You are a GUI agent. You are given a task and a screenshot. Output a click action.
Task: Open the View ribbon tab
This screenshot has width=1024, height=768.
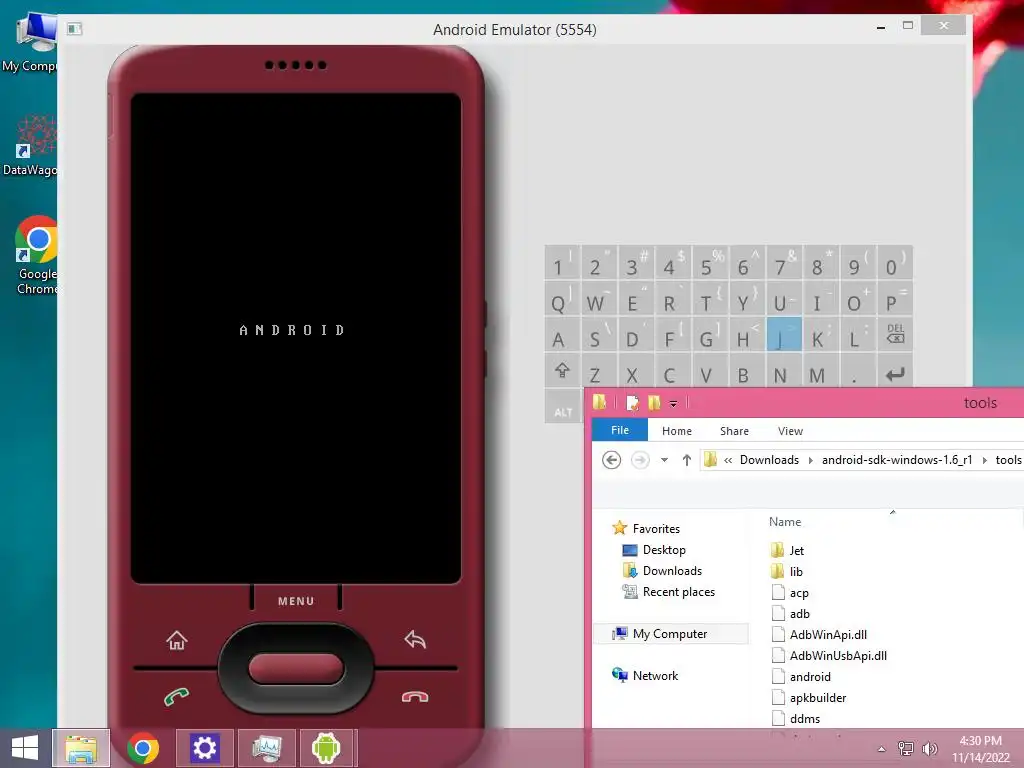click(x=790, y=431)
